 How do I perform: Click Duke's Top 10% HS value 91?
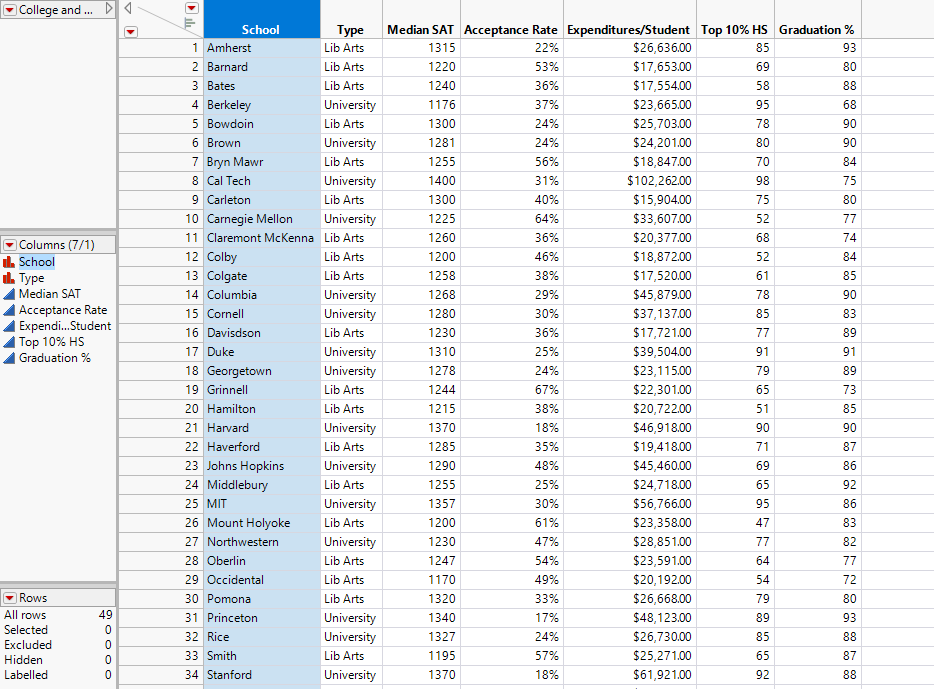pyautogui.click(x=735, y=352)
